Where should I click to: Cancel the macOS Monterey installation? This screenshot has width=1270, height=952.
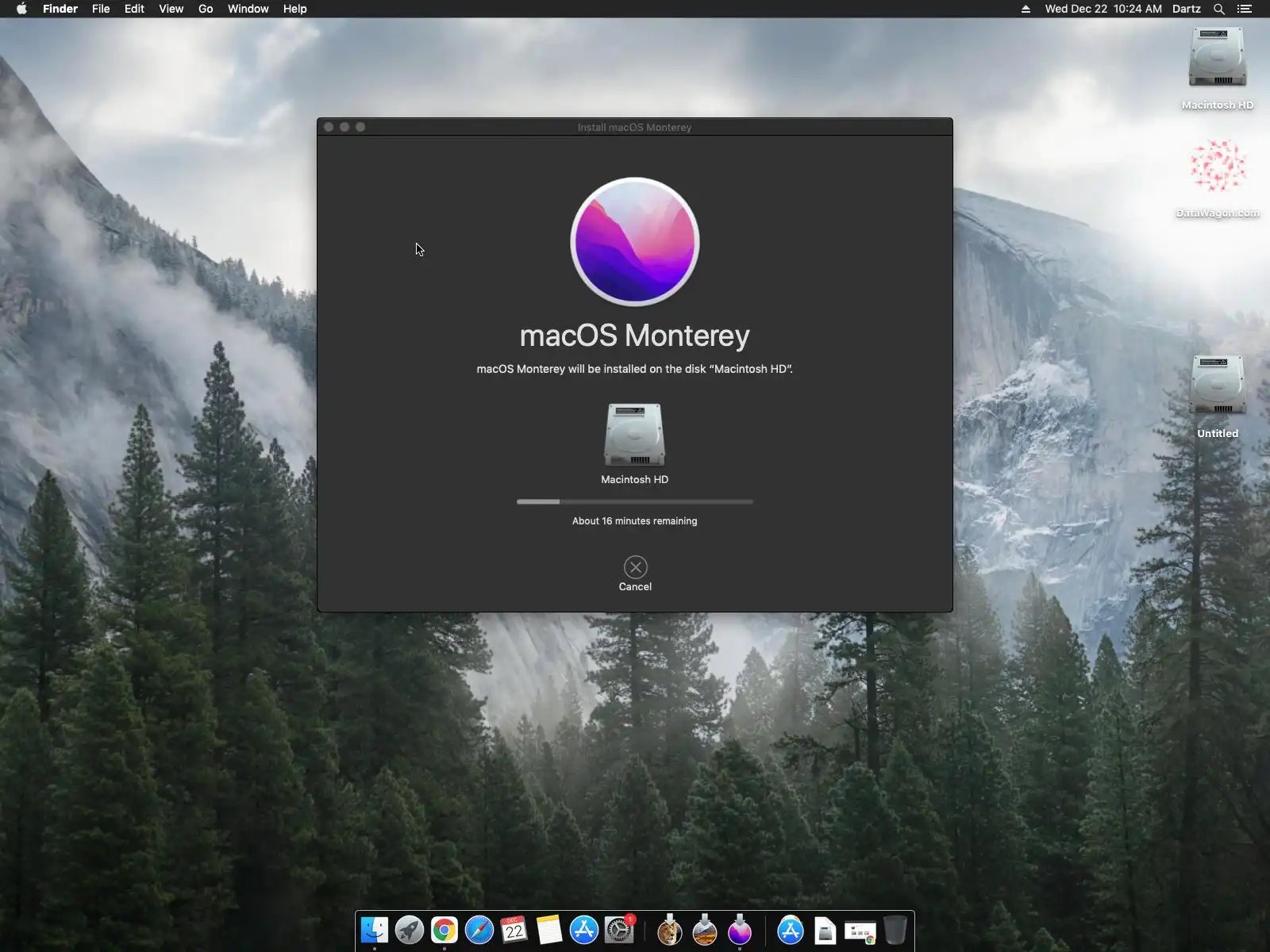click(635, 567)
